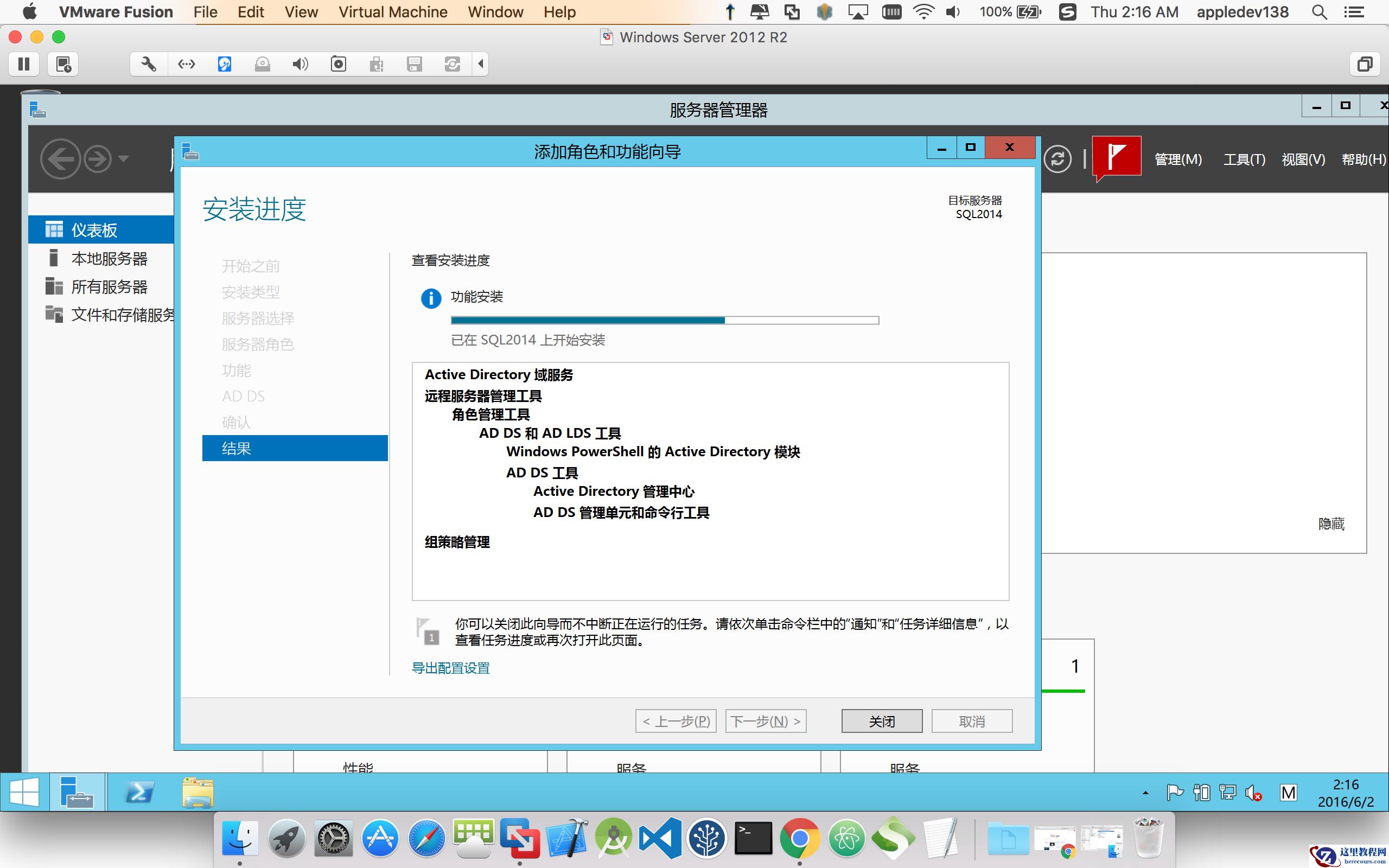Collapse the VMware toolbar with the arrow
The height and width of the screenshot is (868, 1389).
pyautogui.click(x=481, y=63)
